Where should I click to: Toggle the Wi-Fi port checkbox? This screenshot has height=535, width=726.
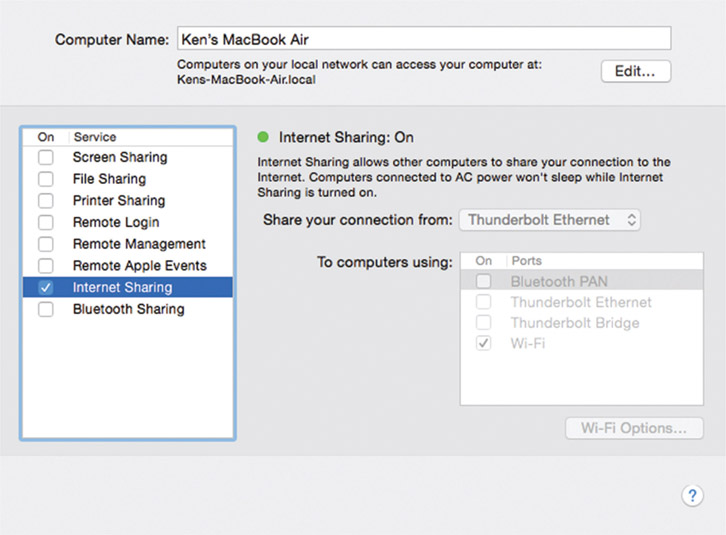[484, 344]
